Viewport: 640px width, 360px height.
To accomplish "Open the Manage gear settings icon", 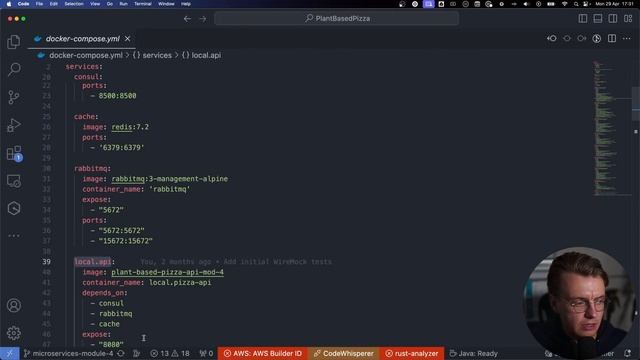I will [x=14, y=333].
